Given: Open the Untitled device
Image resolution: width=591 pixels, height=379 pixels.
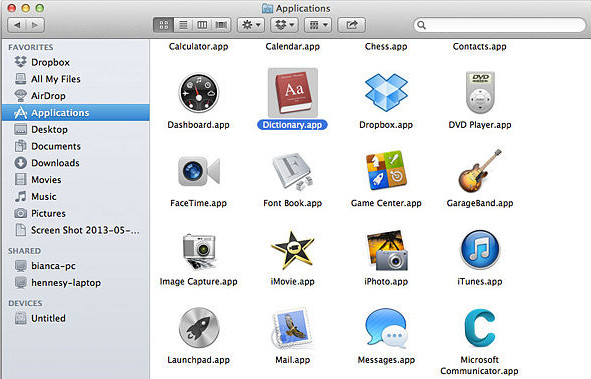Looking at the screenshot, I should (x=75, y=318).
